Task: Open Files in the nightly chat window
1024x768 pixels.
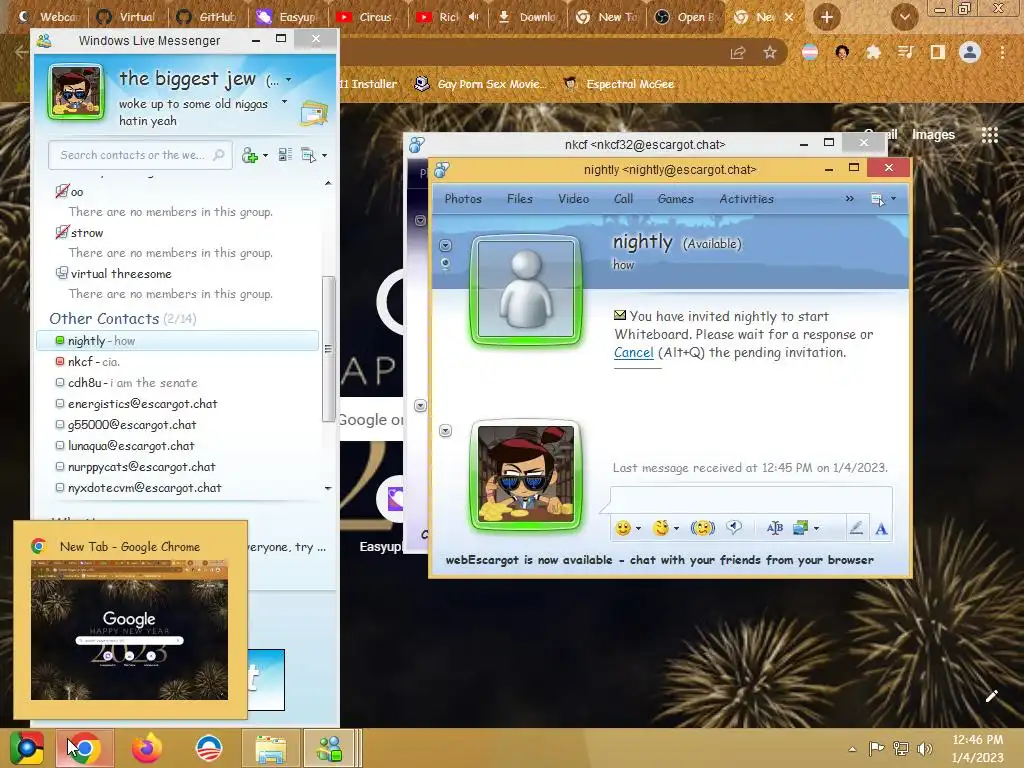Action: tap(520, 199)
